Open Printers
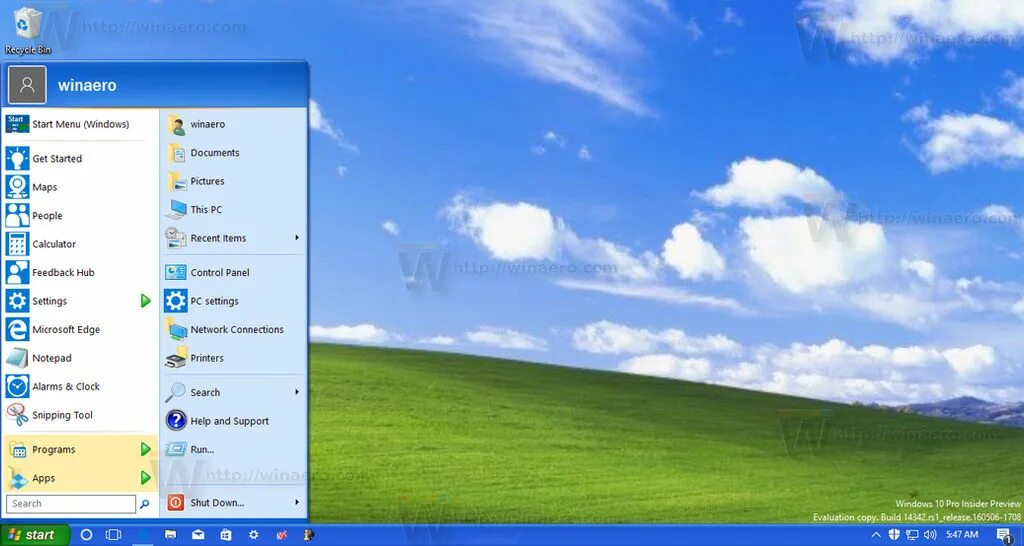The image size is (1024, 546). click(x=234, y=359)
